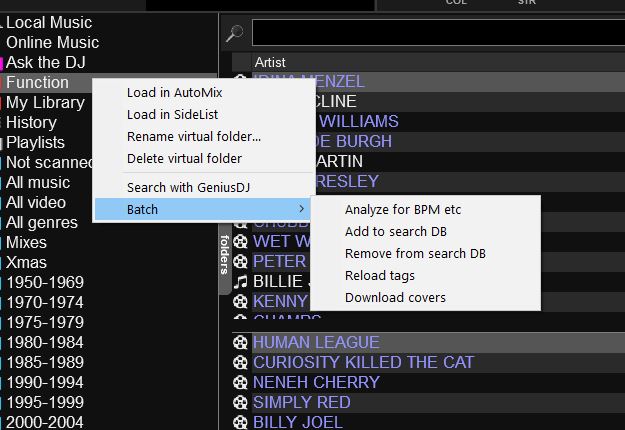Open the Online Music folder

tap(52, 42)
